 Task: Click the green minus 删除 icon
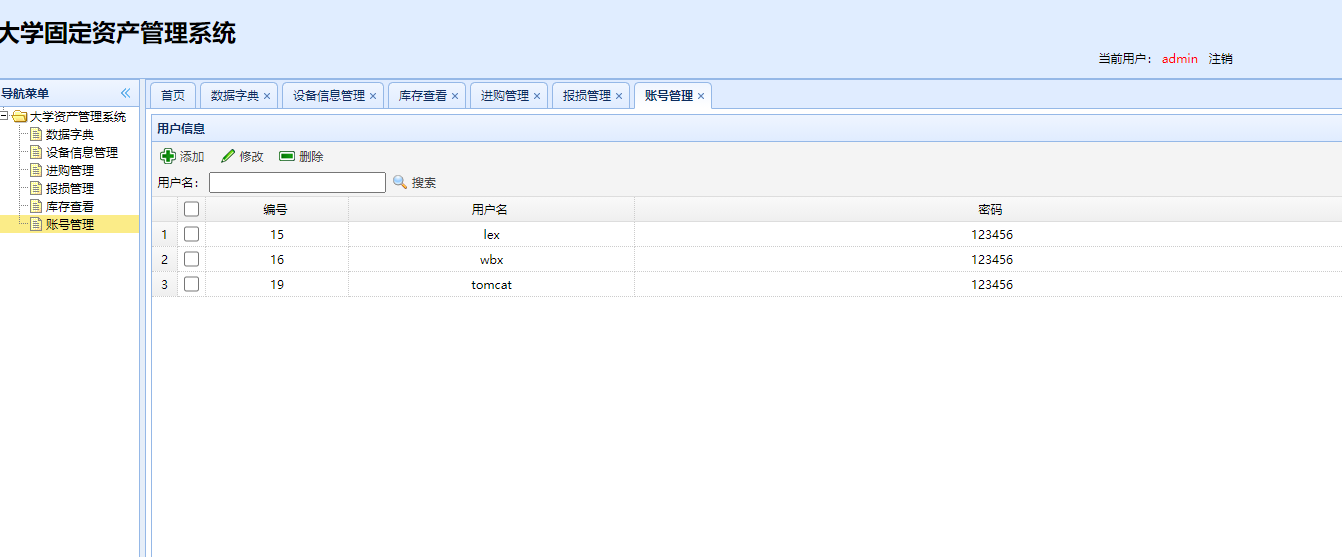tap(287, 156)
